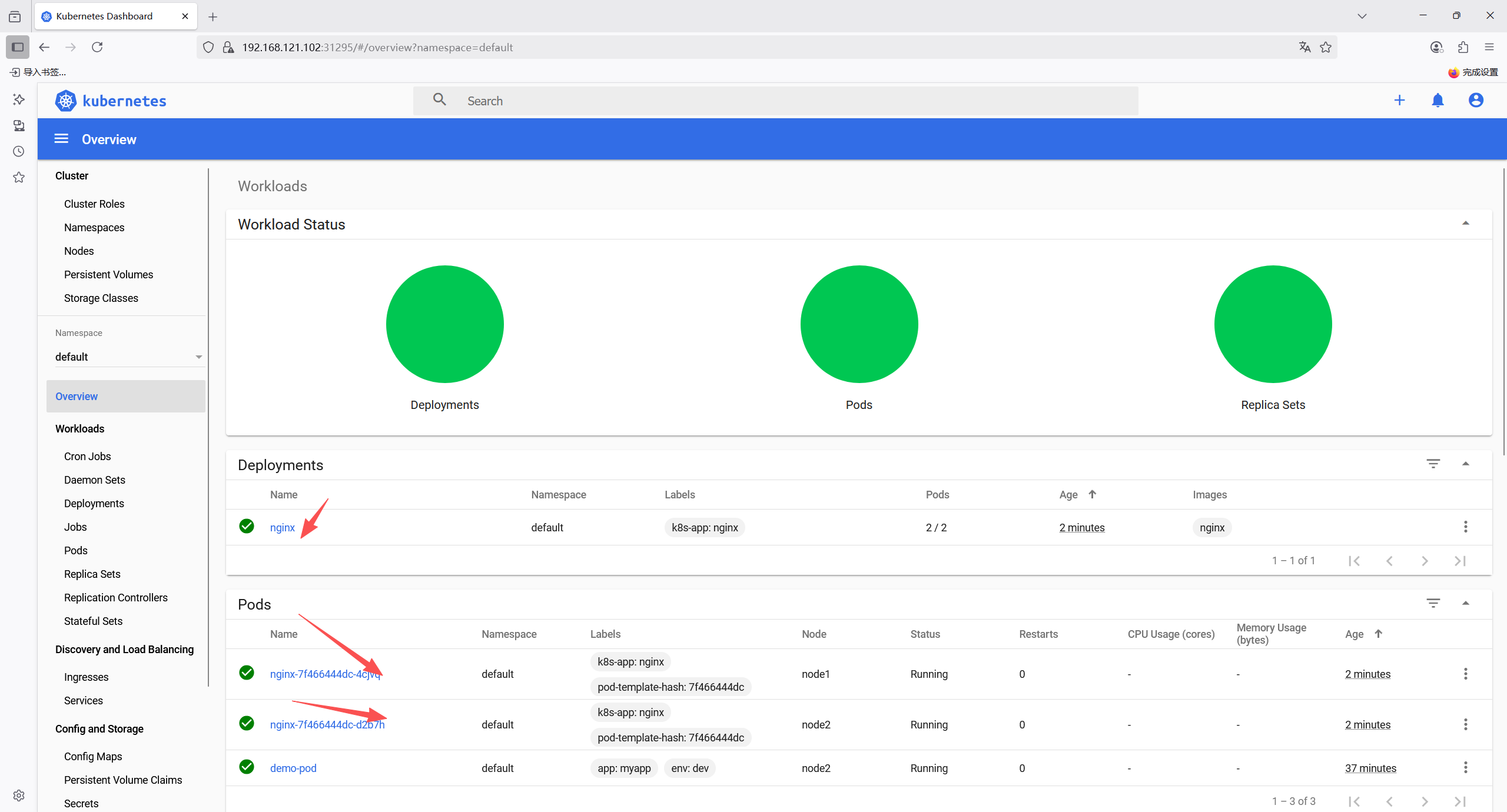Click the plus create resource icon
Screen dimensions: 1507x812
(1399, 101)
